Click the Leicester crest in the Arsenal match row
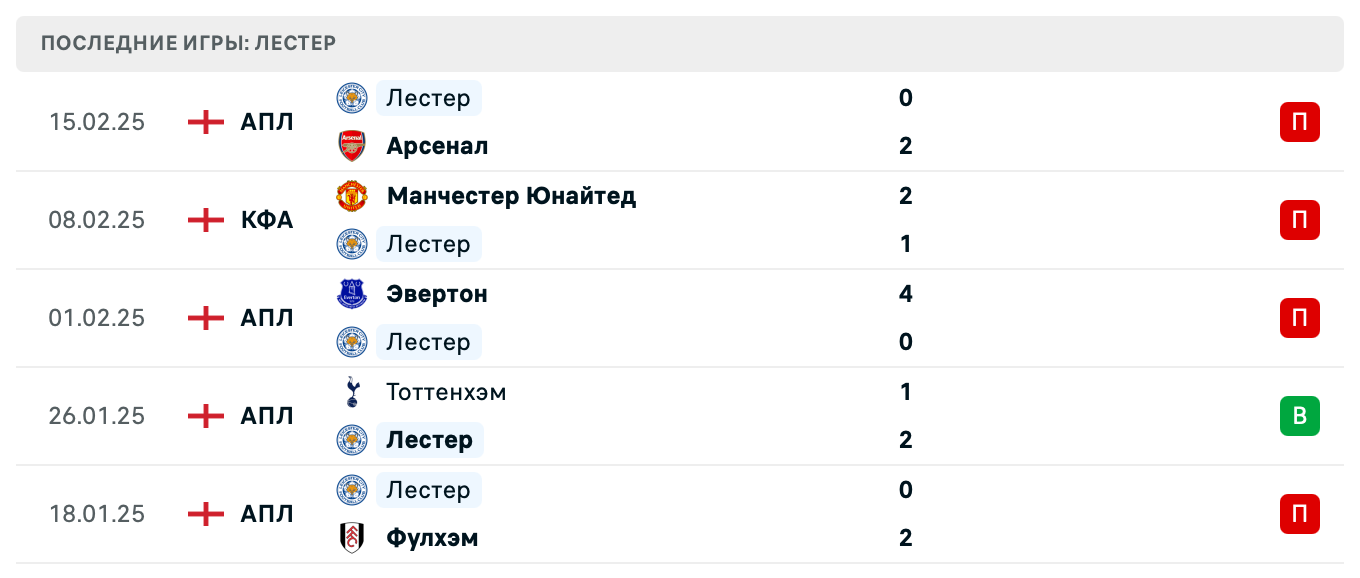The width and height of the screenshot is (1360, 578). pyautogui.click(x=352, y=98)
